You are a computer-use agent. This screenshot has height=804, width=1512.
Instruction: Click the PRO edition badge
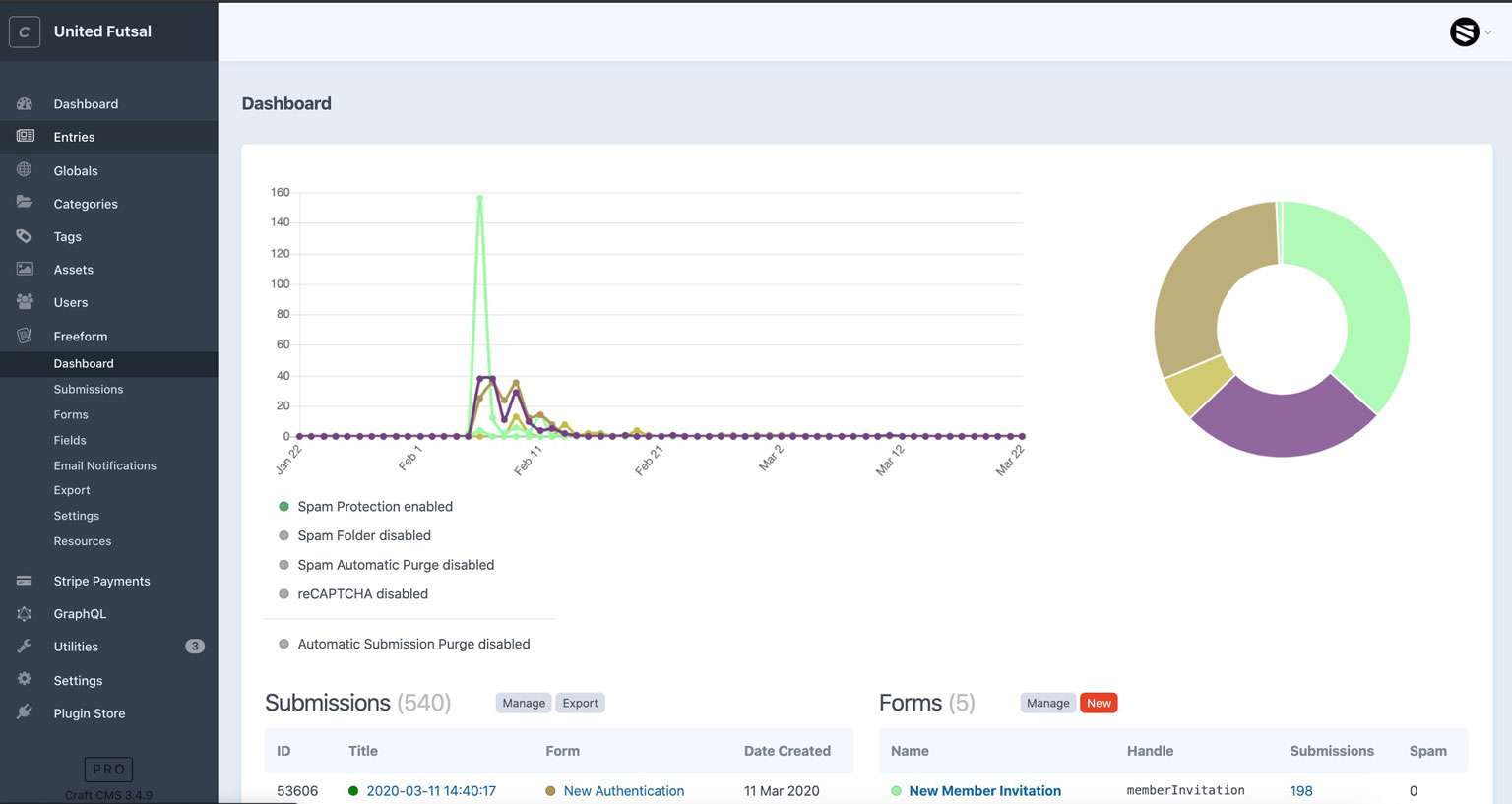coord(108,769)
